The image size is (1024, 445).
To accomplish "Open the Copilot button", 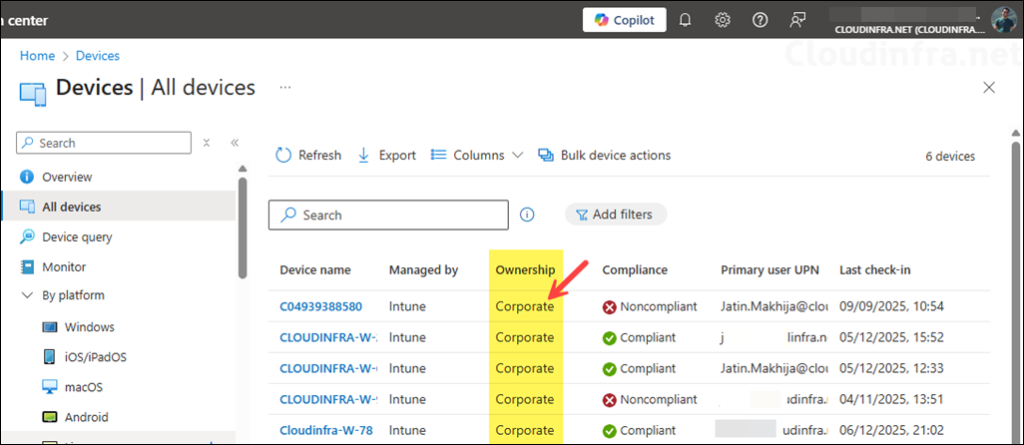I will (625, 20).
